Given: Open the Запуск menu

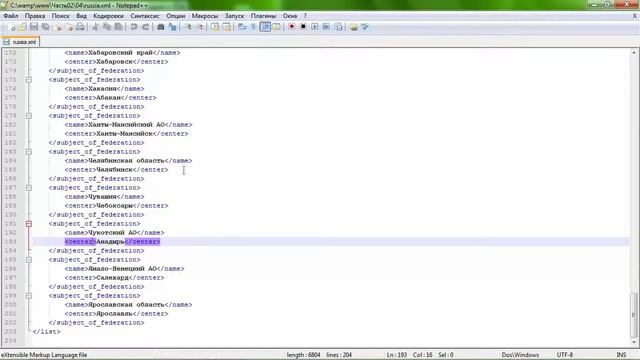Looking at the screenshot, I should (x=234, y=16).
